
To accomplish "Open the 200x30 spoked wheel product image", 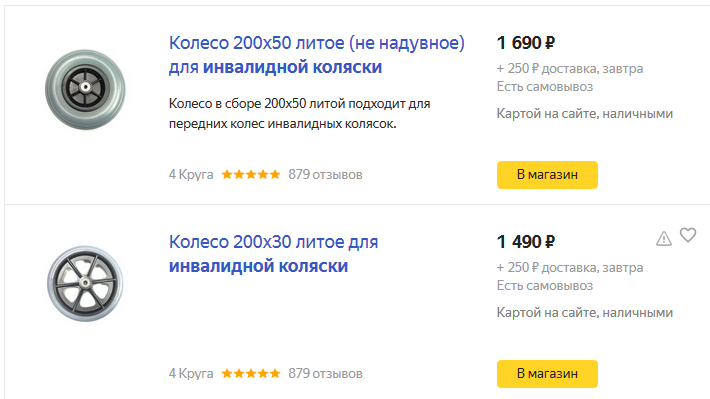I will click(85, 284).
